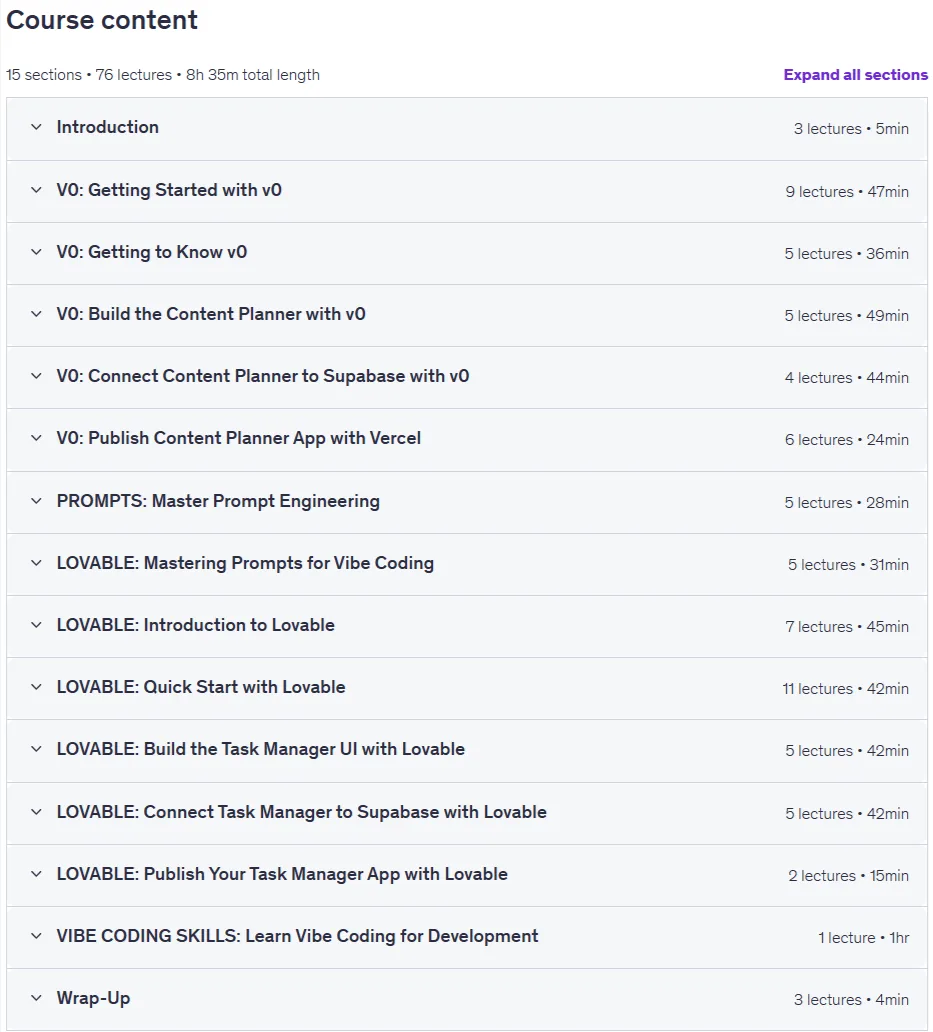
Task: Open title V0: Connect Content Planner to Supabase with v0
Action: [263, 376]
